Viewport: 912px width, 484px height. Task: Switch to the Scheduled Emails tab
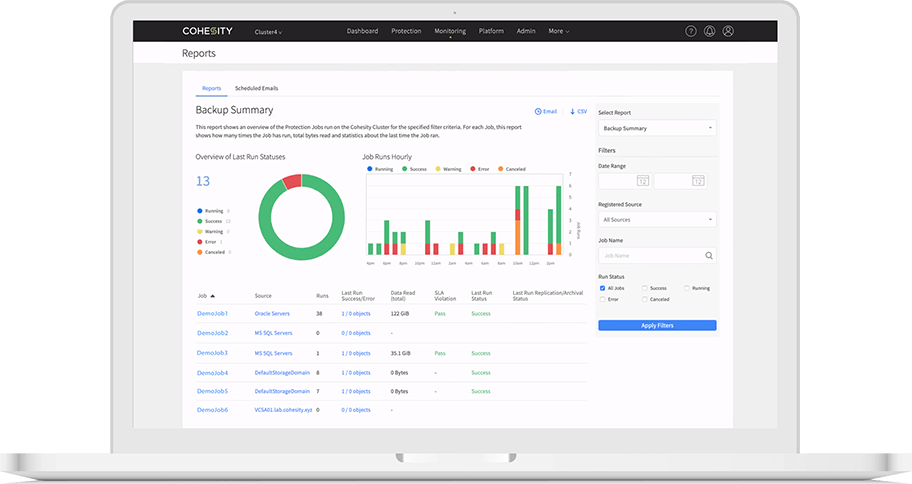257,88
